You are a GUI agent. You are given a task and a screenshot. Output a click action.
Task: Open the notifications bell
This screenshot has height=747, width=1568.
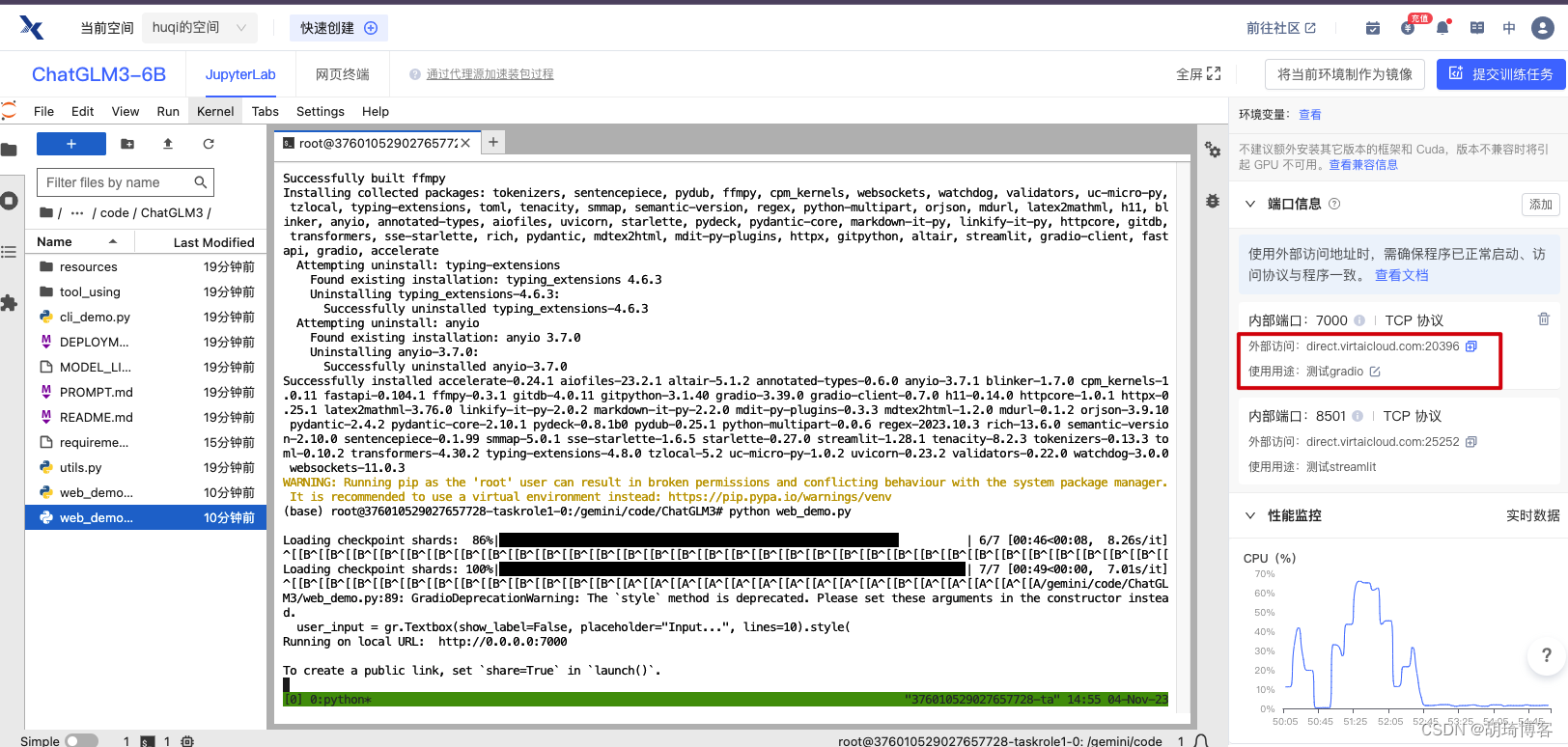(1442, 28)
